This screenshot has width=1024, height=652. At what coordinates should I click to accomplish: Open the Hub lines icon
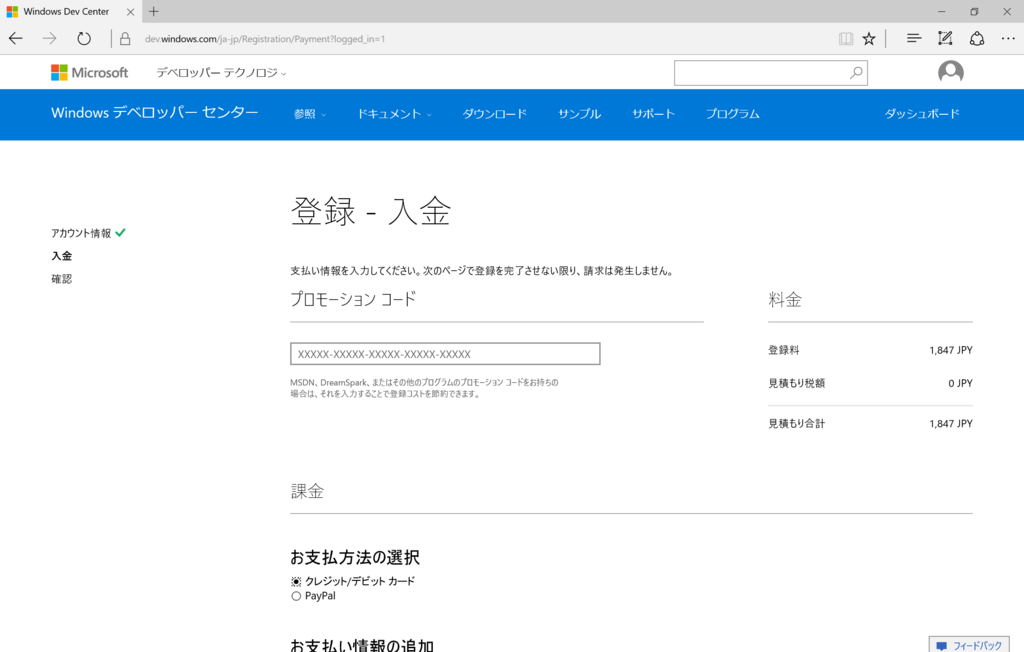914,39
